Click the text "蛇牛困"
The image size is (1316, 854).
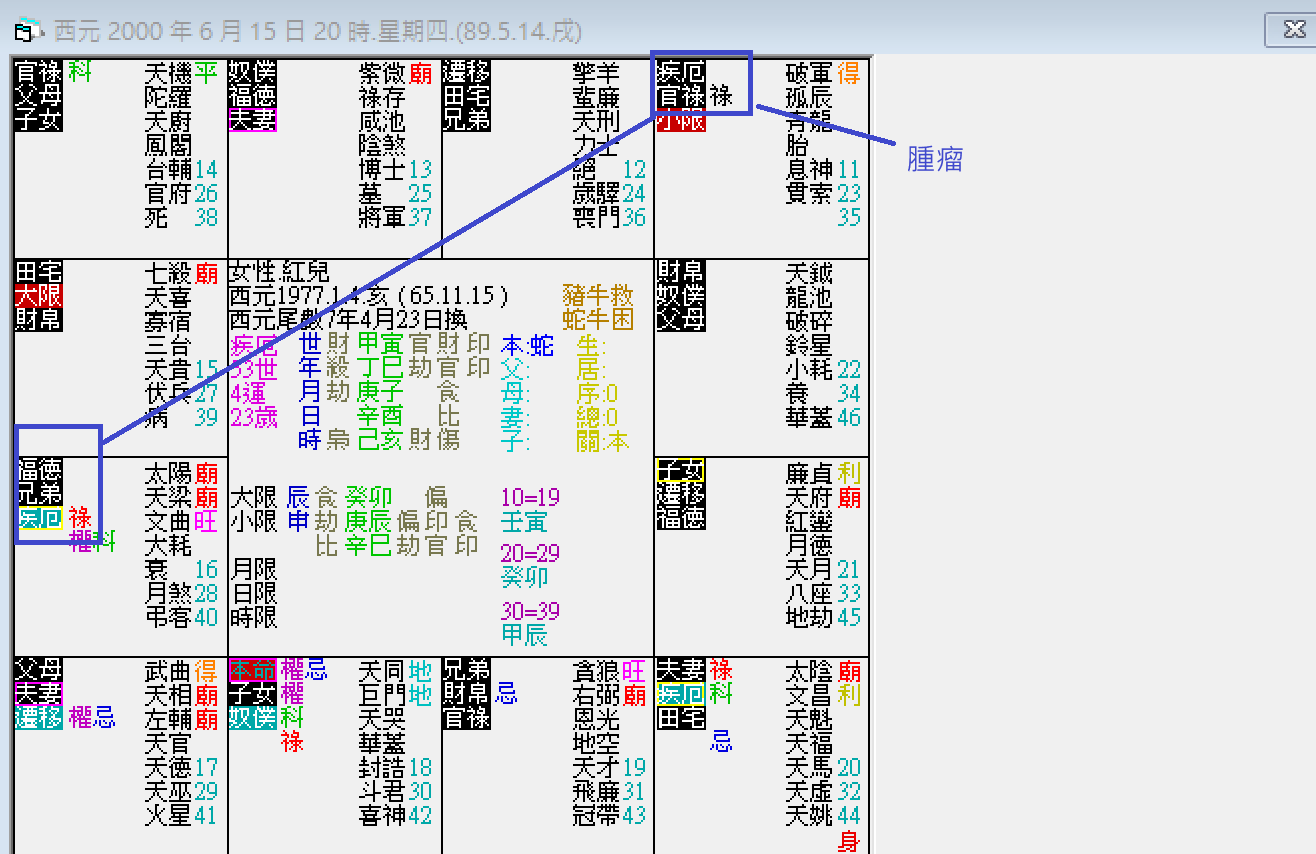point(598,320)
